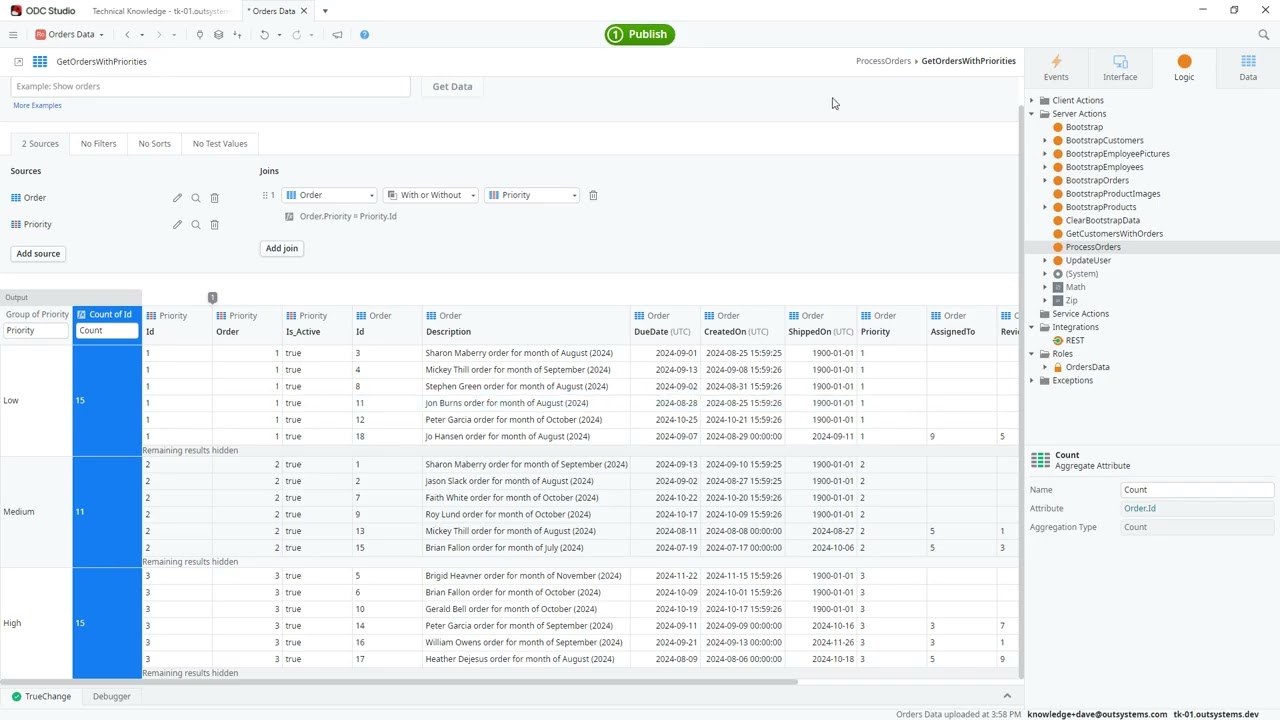Select the No Filters tab
This screenshot has height=720, width=1280.
[x=98, y=144]
